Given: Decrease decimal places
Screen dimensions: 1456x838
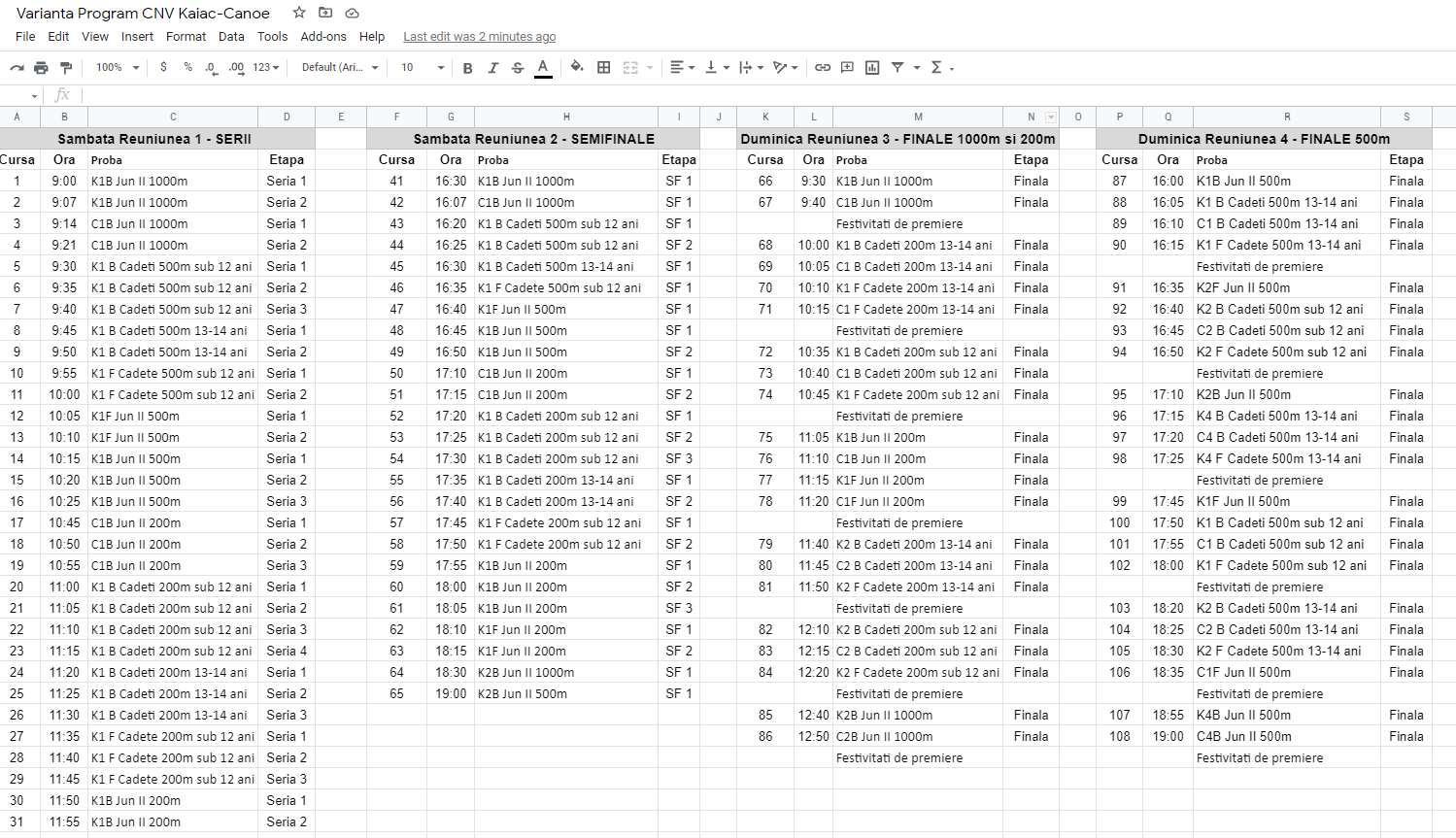Looking at the screenshot, I should [211, 67].
